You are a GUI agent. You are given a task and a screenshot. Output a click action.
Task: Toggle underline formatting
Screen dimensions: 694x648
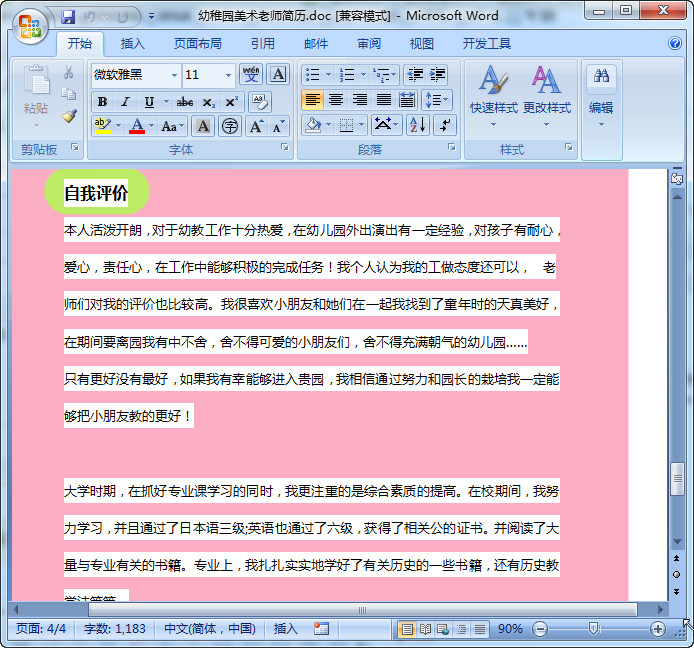coord(149,102)
